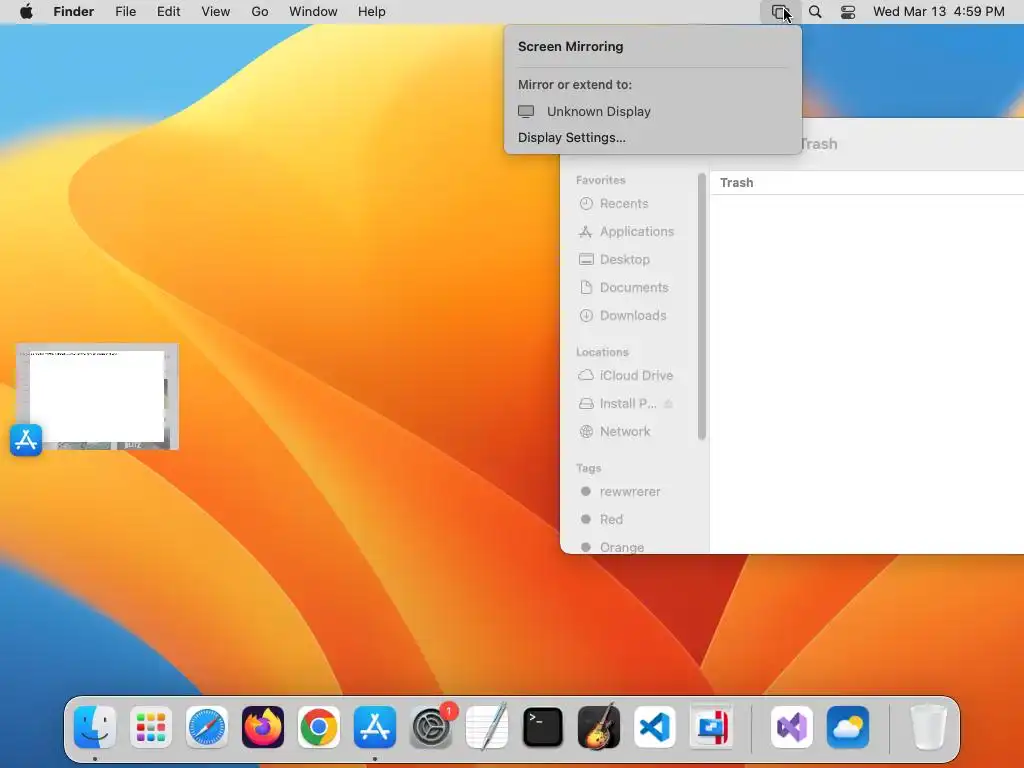The image size is (1024, 768).
Task: Open the Window menu
Action: click(313, 12)
